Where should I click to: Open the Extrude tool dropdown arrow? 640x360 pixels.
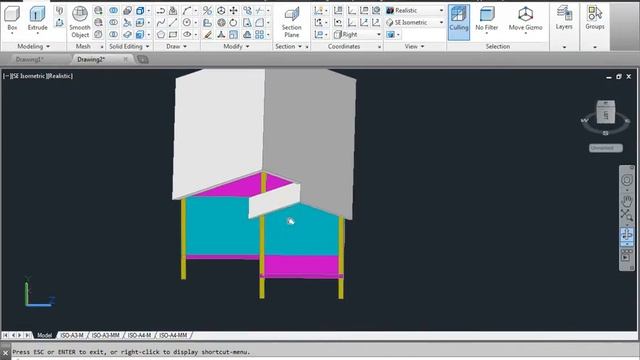(x=37, y=33)
